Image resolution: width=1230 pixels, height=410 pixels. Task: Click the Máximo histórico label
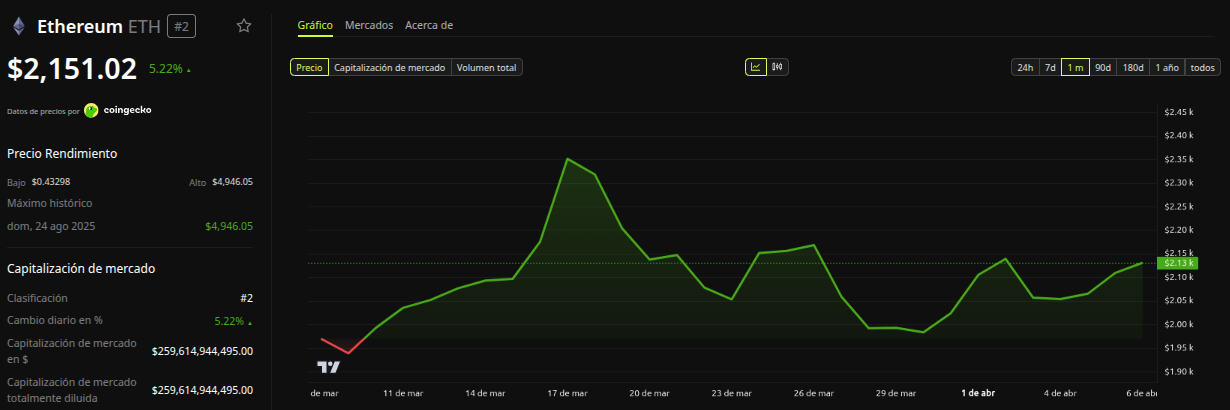pos(48,205)
